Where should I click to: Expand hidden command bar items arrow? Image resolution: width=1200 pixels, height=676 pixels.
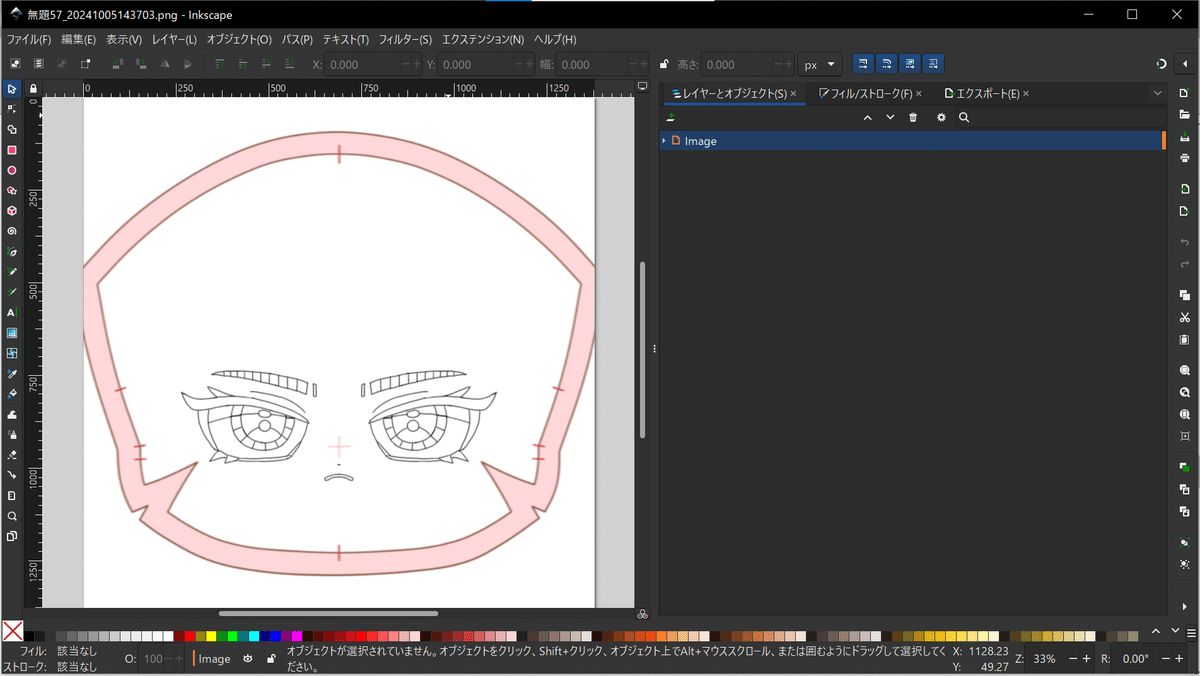pyautogui.click(x=1185, y=606)
